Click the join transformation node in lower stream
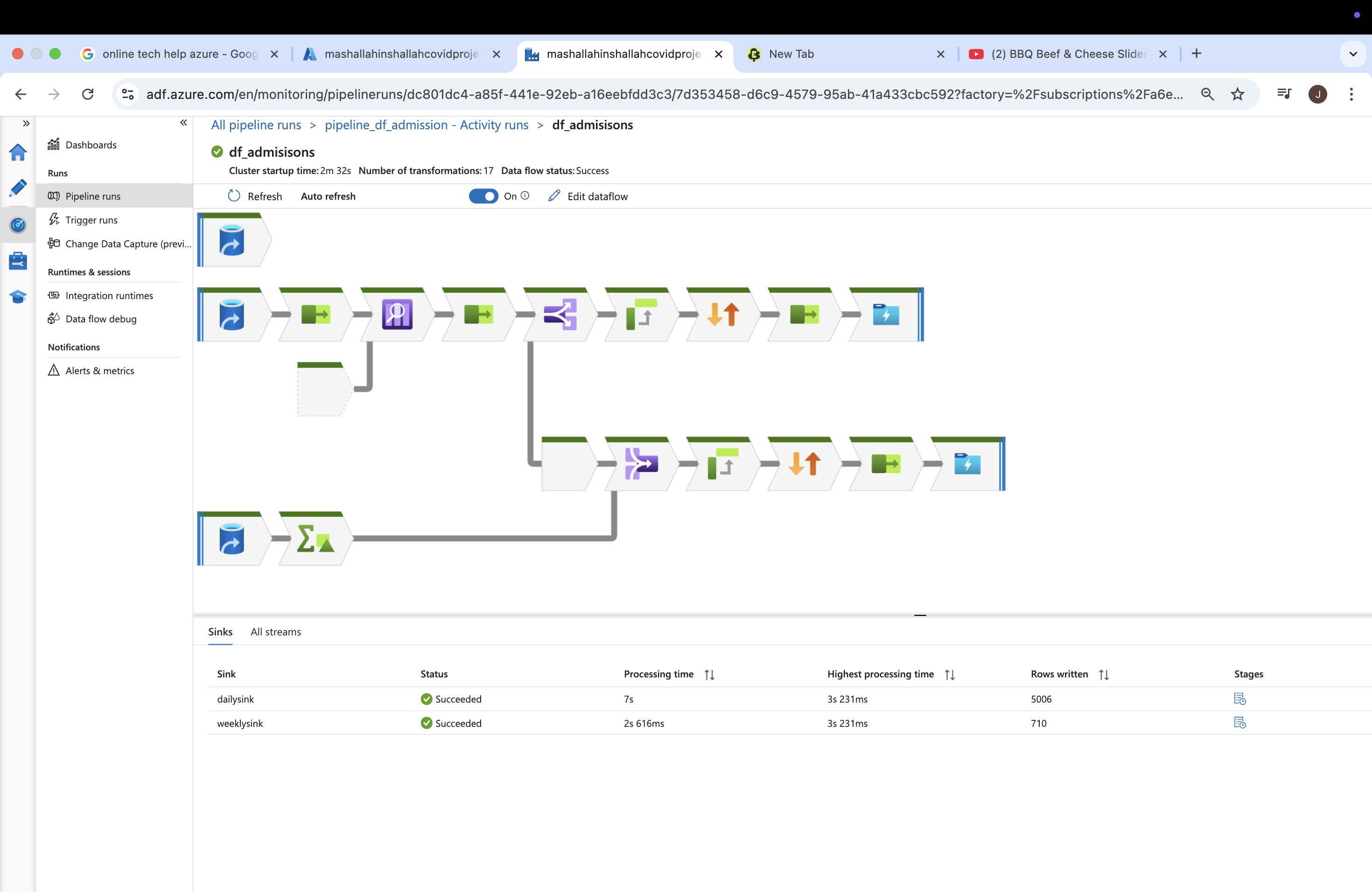Viewport: 1372px width, 892px height. pos(641,464)
